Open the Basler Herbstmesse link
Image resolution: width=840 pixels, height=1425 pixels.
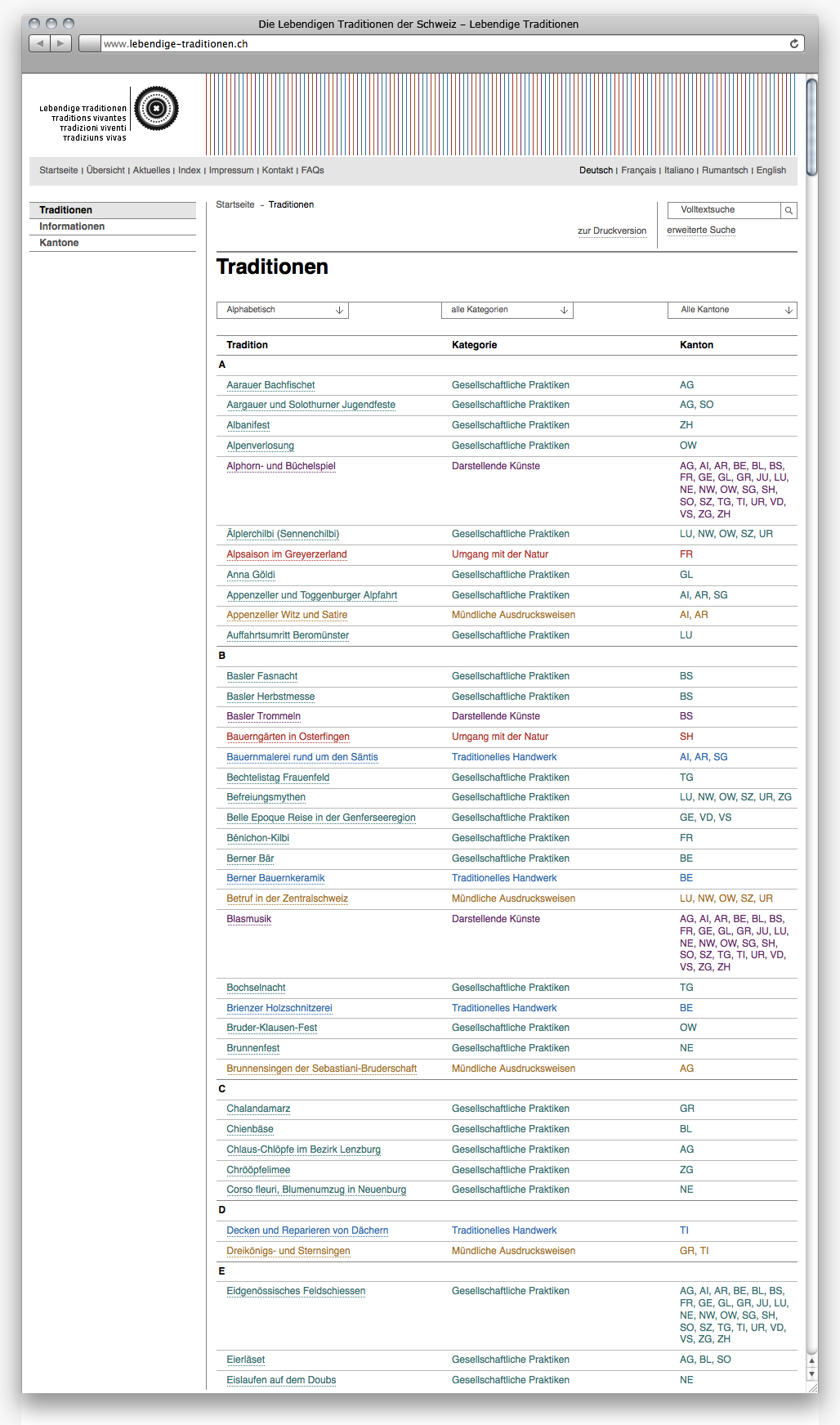coord(270,697)
